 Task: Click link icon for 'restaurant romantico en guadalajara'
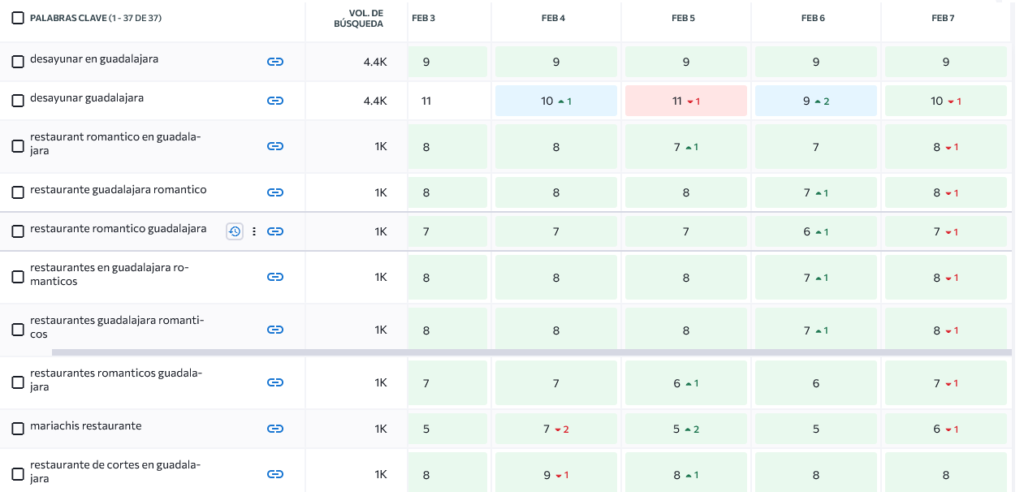(x=275, y=146)
